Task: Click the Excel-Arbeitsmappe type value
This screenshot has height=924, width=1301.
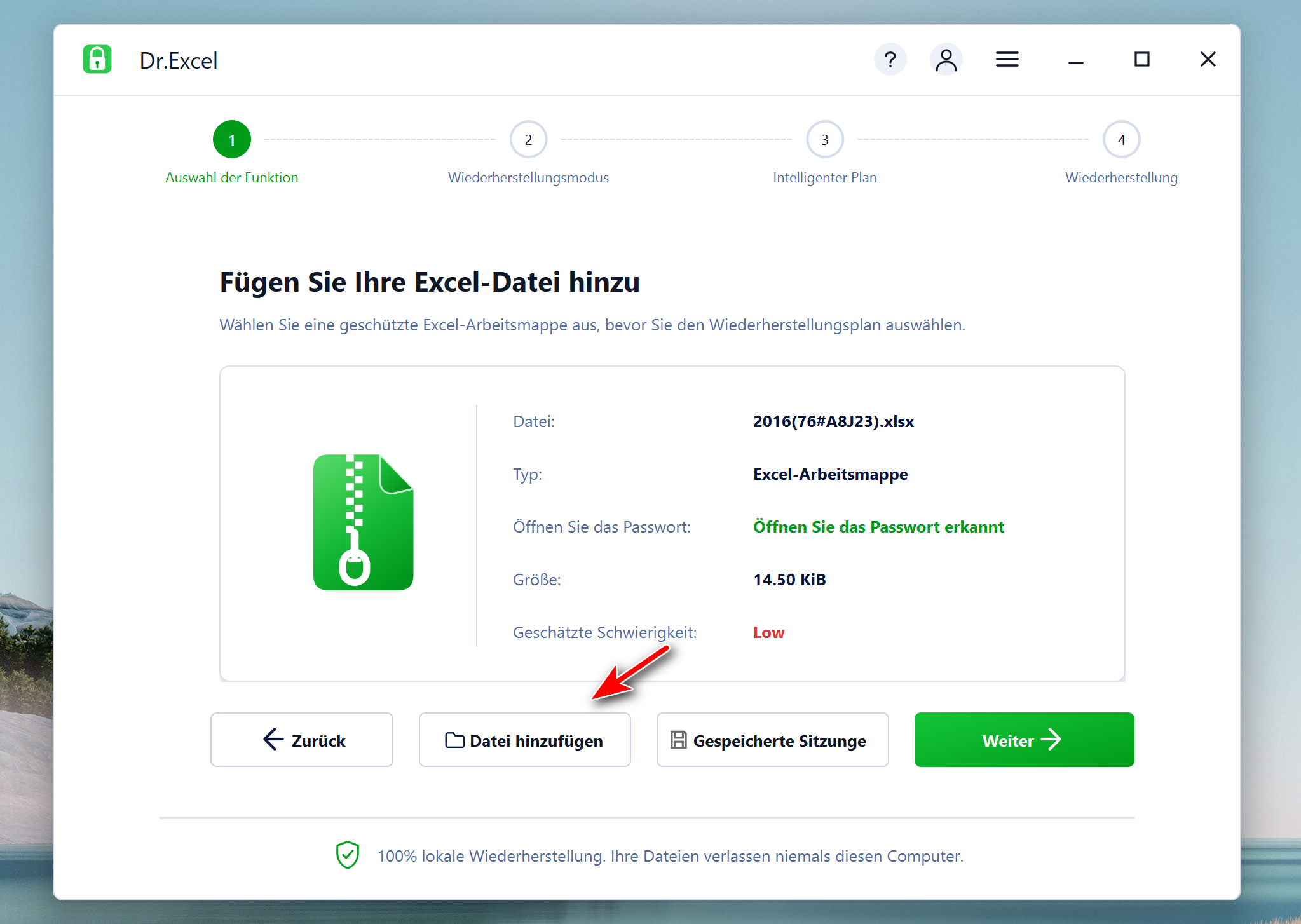Action: [x=830, y=474]
